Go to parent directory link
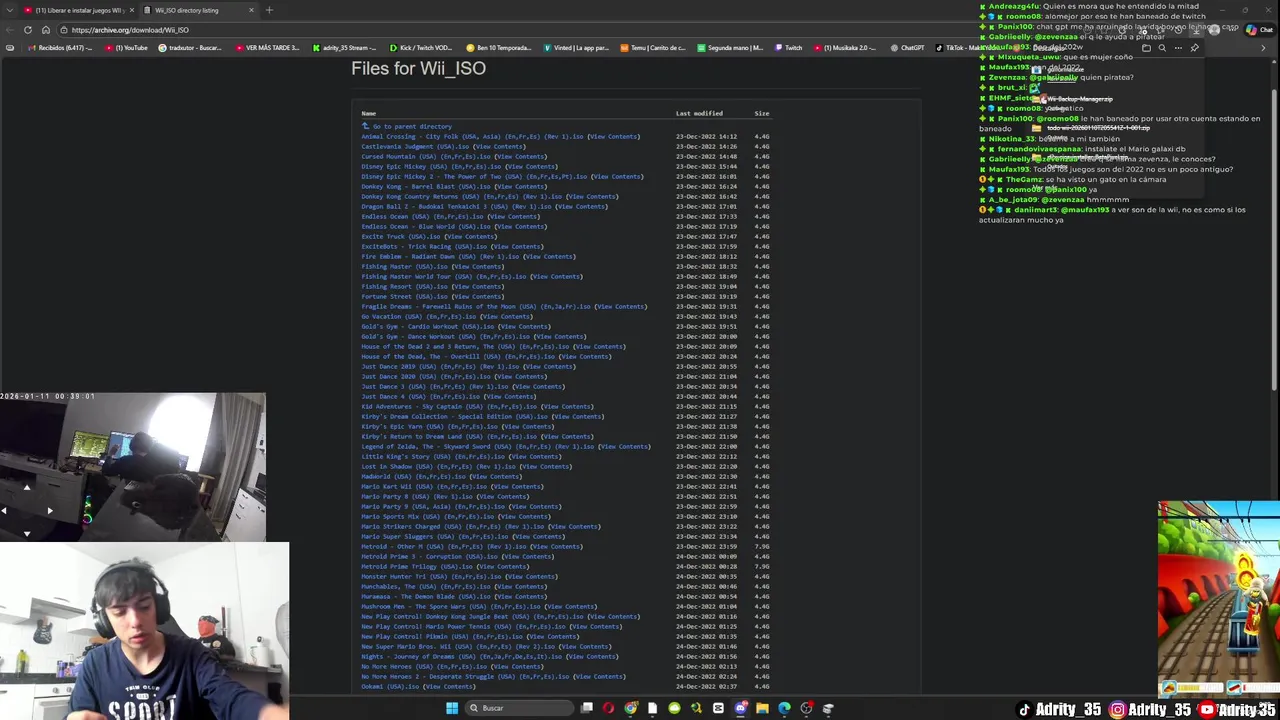 coord(412,127)
